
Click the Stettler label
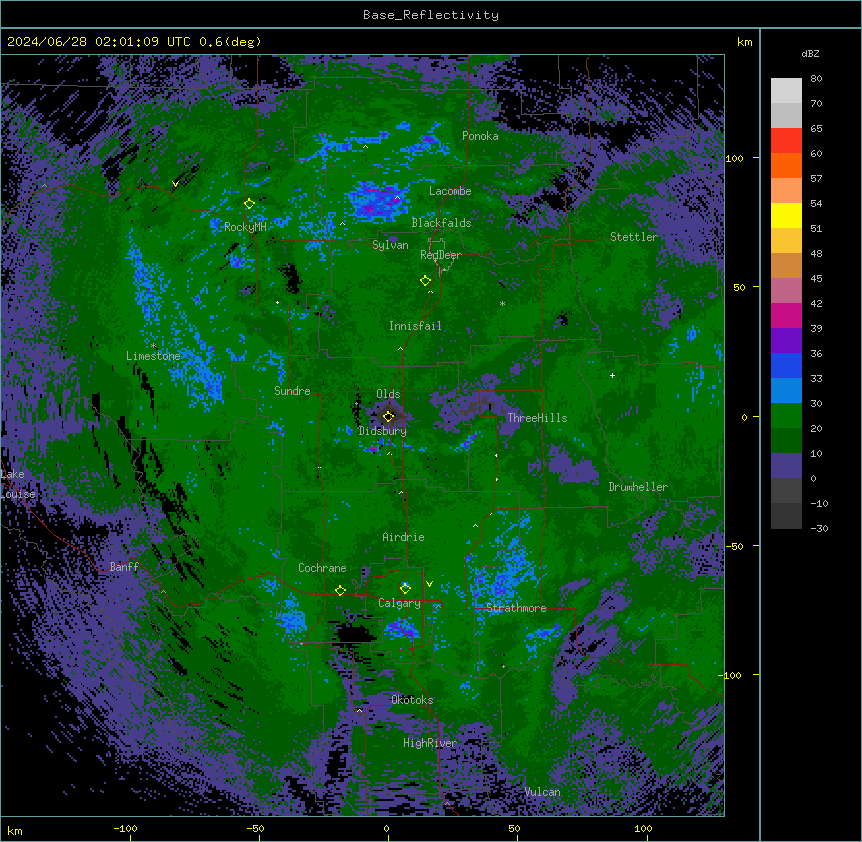(x=634, y=237)
